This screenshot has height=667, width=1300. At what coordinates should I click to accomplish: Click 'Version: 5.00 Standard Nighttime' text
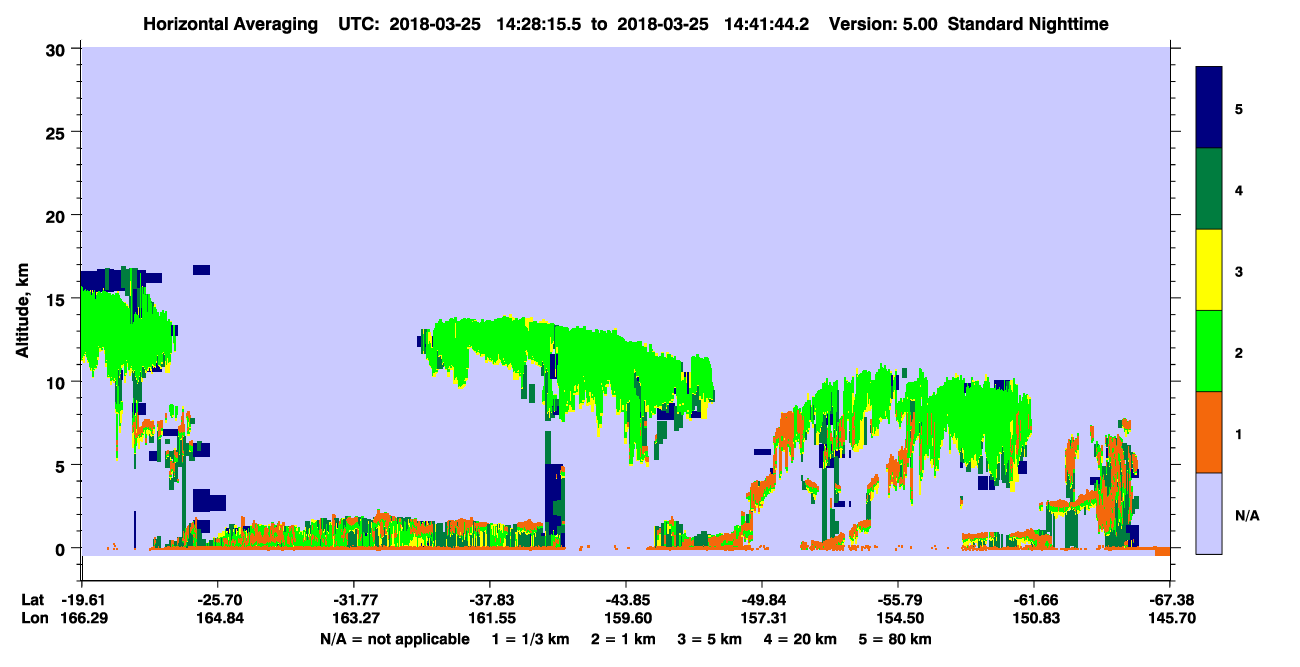(968, 24)
